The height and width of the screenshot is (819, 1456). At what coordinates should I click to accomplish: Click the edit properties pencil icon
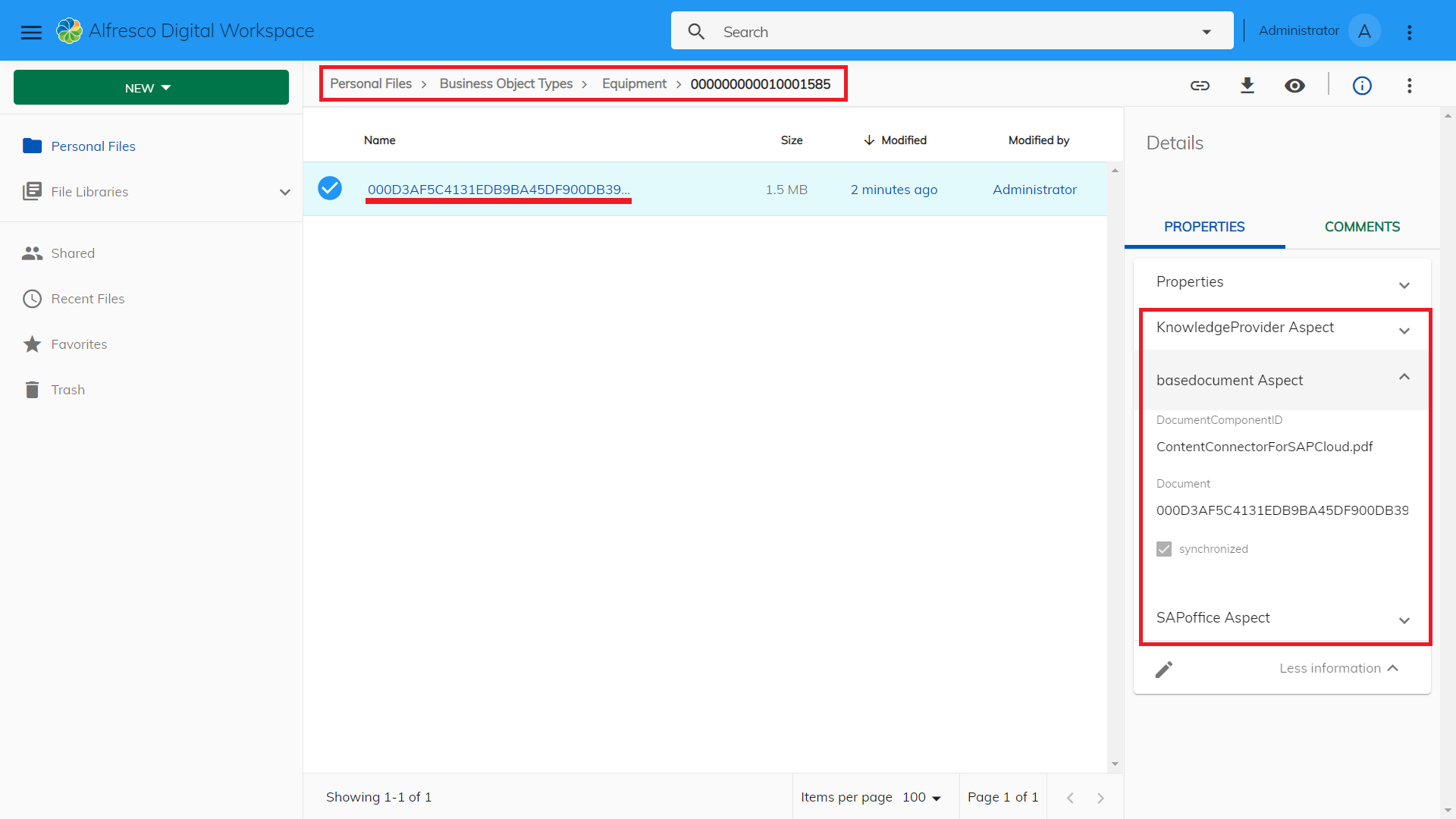coord(1164,669)
